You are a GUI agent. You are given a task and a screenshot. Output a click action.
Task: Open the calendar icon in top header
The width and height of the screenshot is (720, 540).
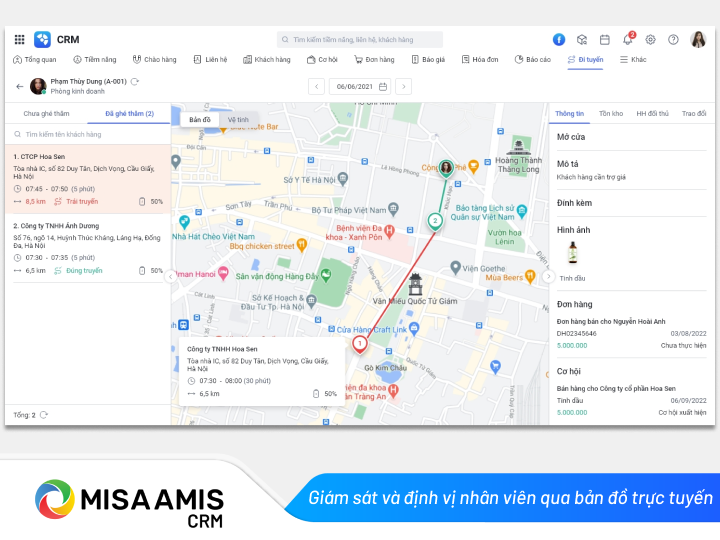pyautogui.click(x=605, y=40)
